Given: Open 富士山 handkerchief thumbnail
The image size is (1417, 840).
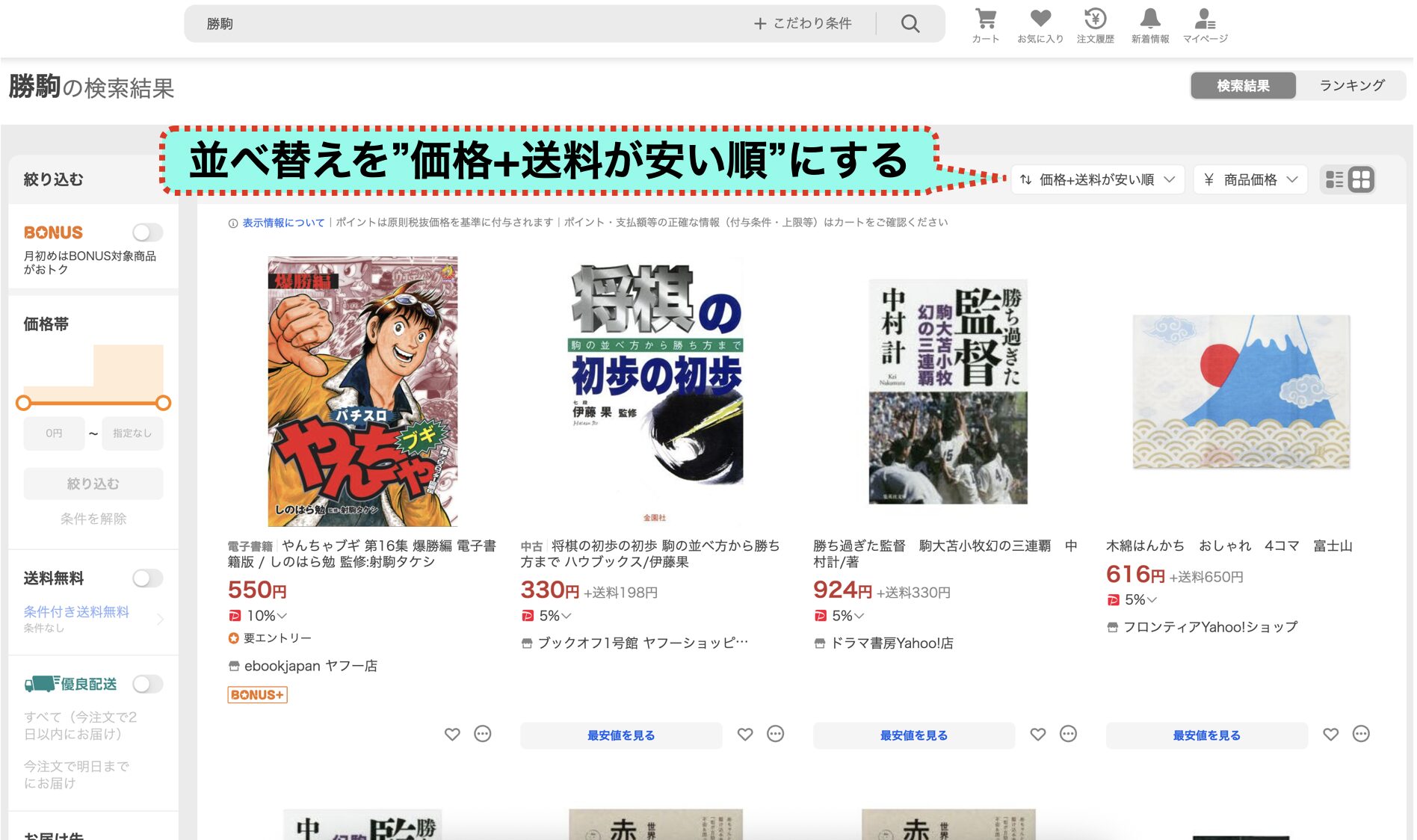Looking at the screenshot, I should (x=1241, y=392).
